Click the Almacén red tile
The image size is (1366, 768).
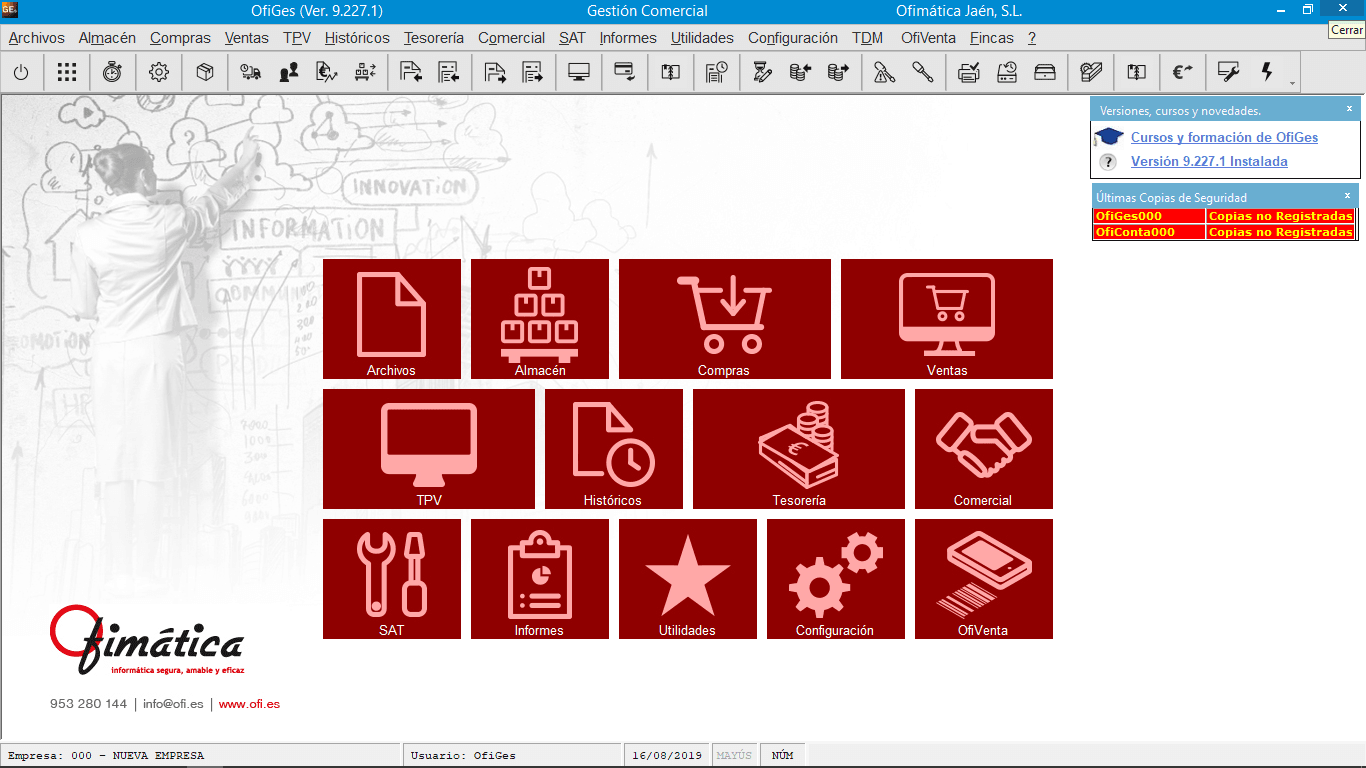540,319
